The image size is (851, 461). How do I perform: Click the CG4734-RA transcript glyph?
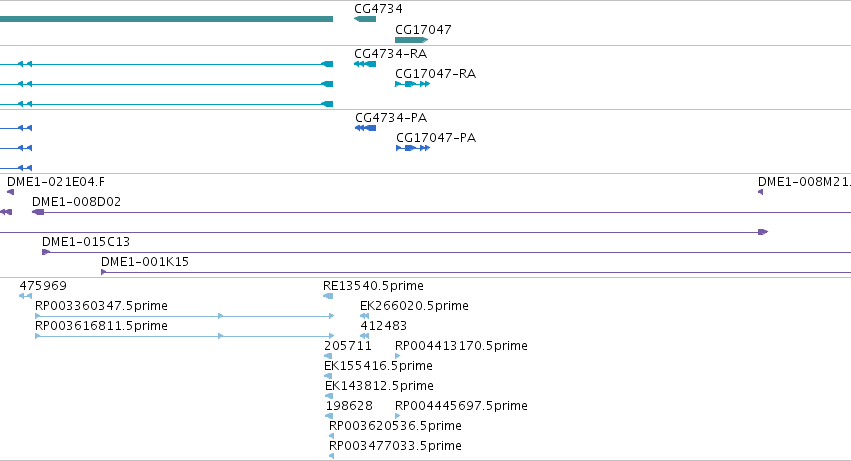pos(365,64)
